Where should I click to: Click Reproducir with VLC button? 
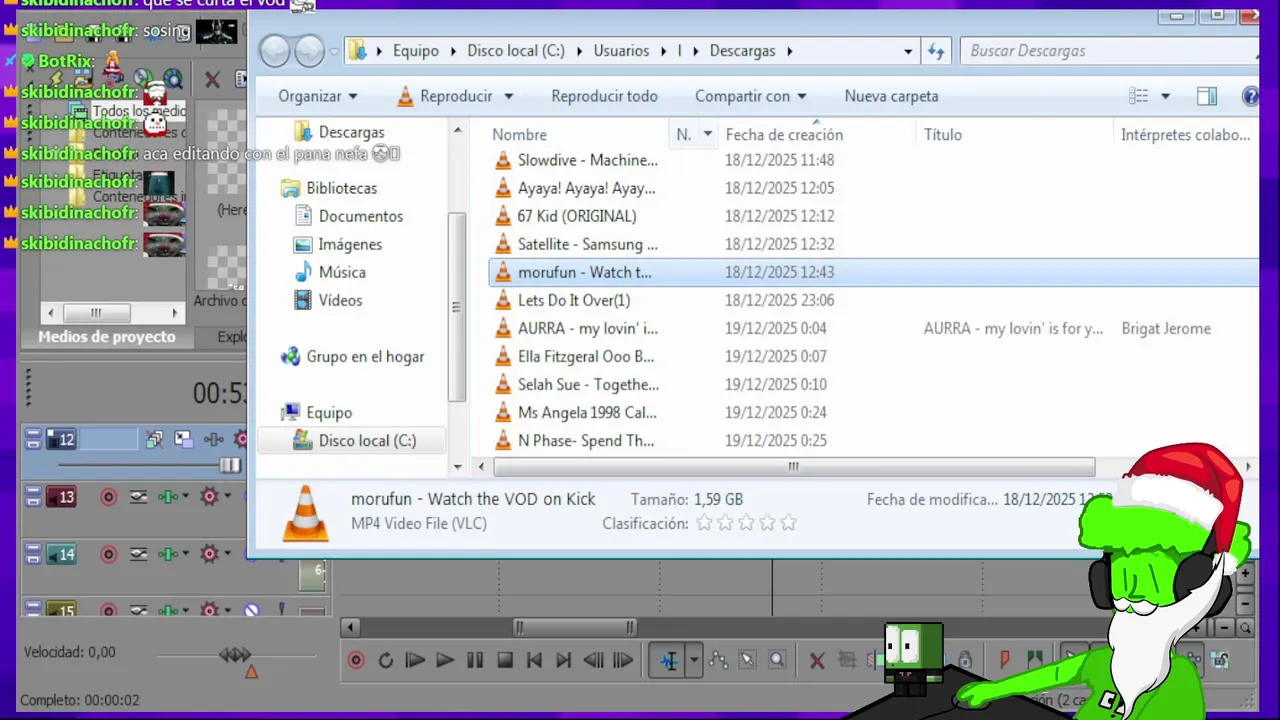pyautogui.click(x=445, y=96)
